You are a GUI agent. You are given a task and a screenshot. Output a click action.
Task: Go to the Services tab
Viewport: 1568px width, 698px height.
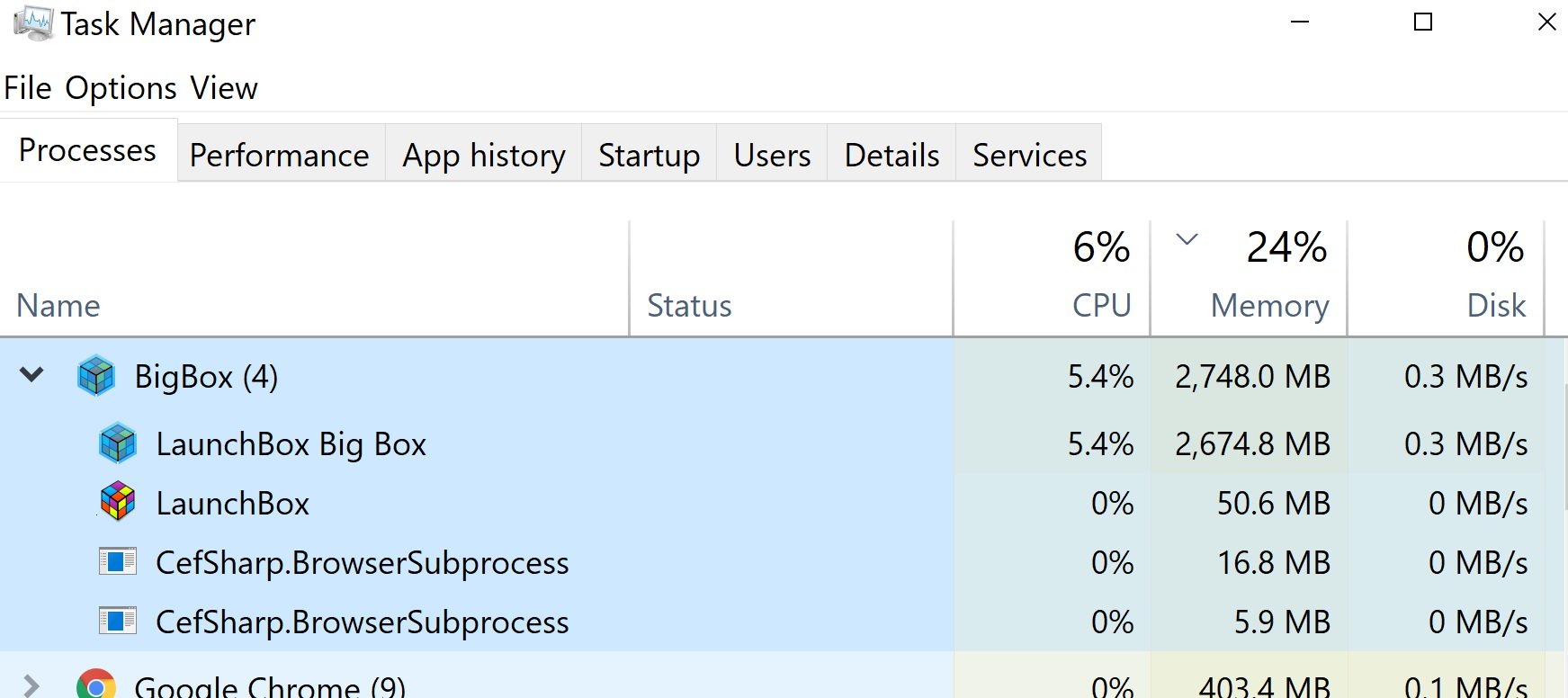click(1030, 155)
